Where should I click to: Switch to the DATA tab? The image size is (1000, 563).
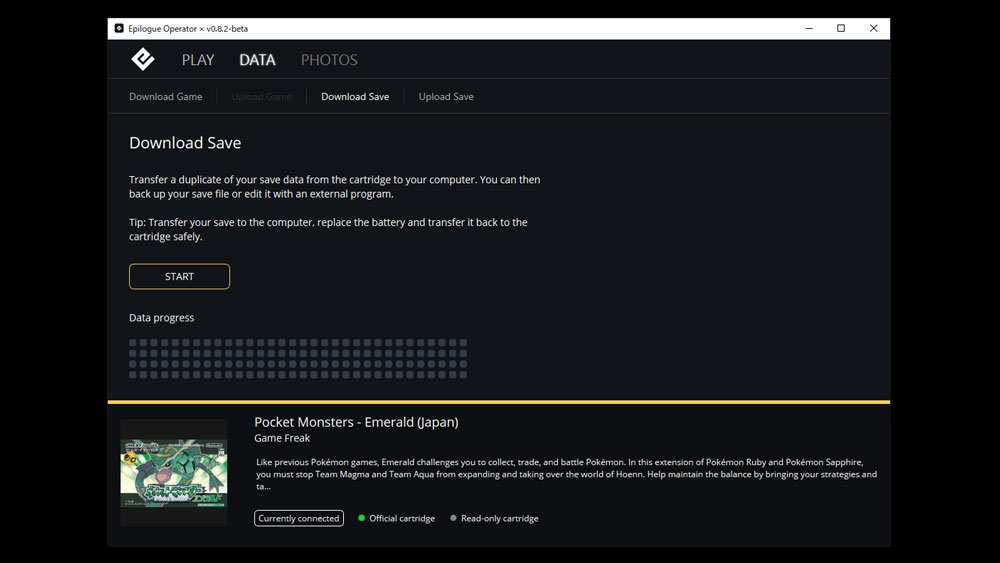pyautogui.click(x=257, y=60)
